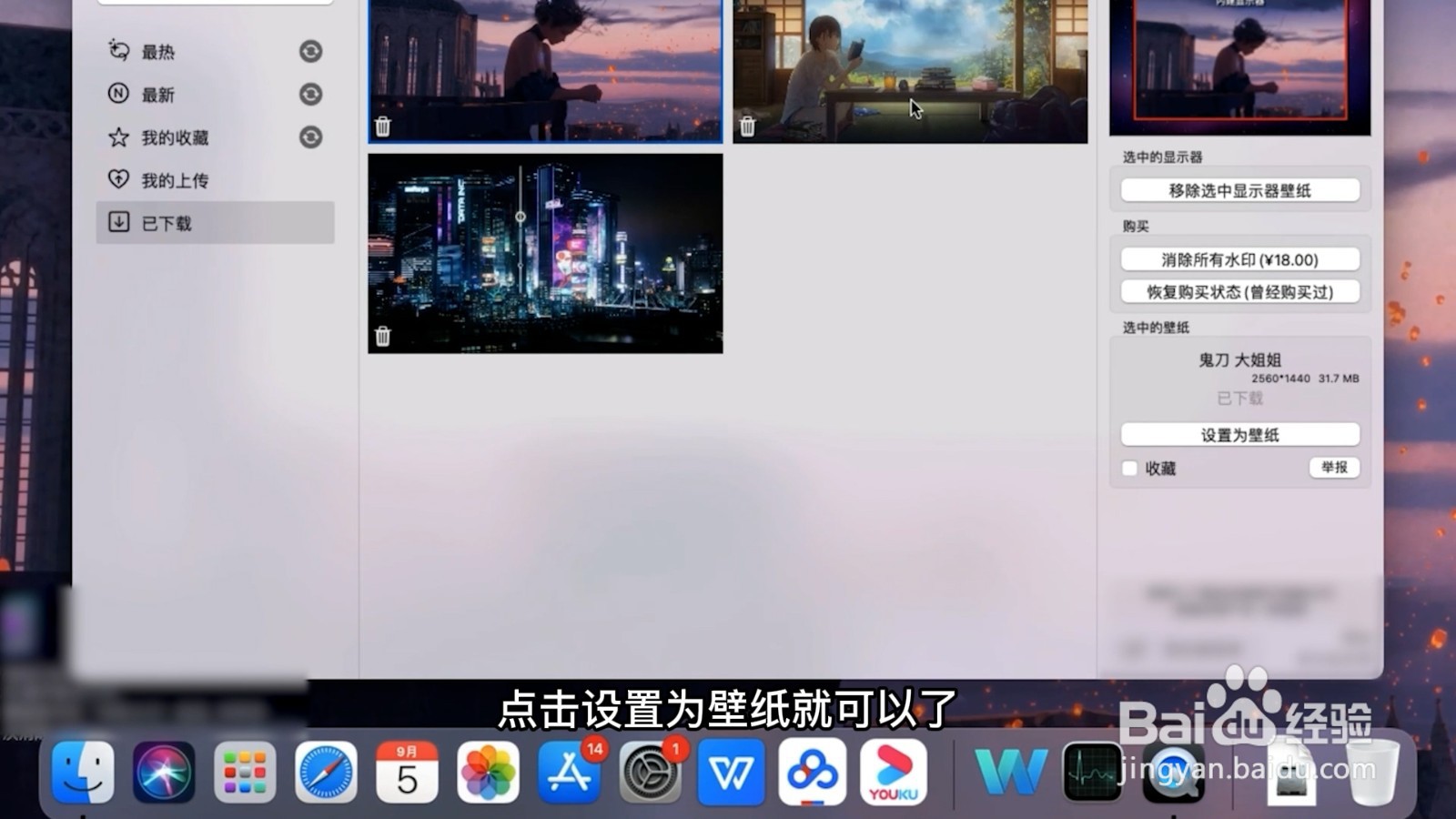Delete the neon city wallpaper via trash icon
This screenshot has width=1456, height=819.
[383, 337]
